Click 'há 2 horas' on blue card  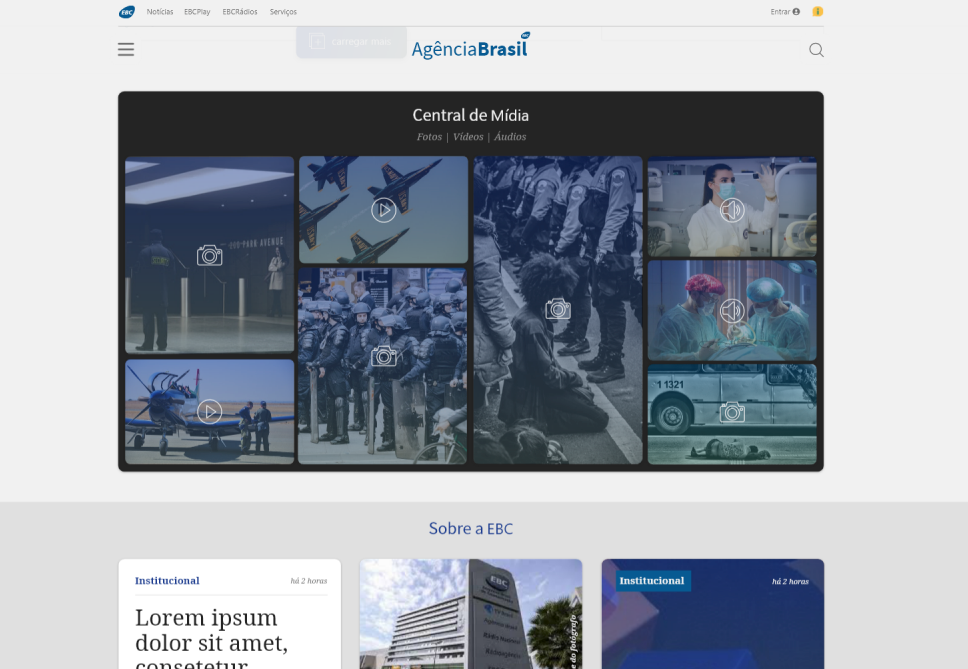click(790, 581)
